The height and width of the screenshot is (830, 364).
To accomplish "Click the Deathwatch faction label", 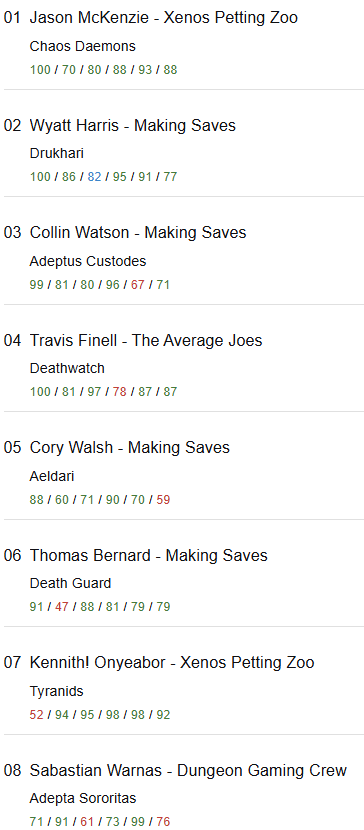I will click(67, 368).
